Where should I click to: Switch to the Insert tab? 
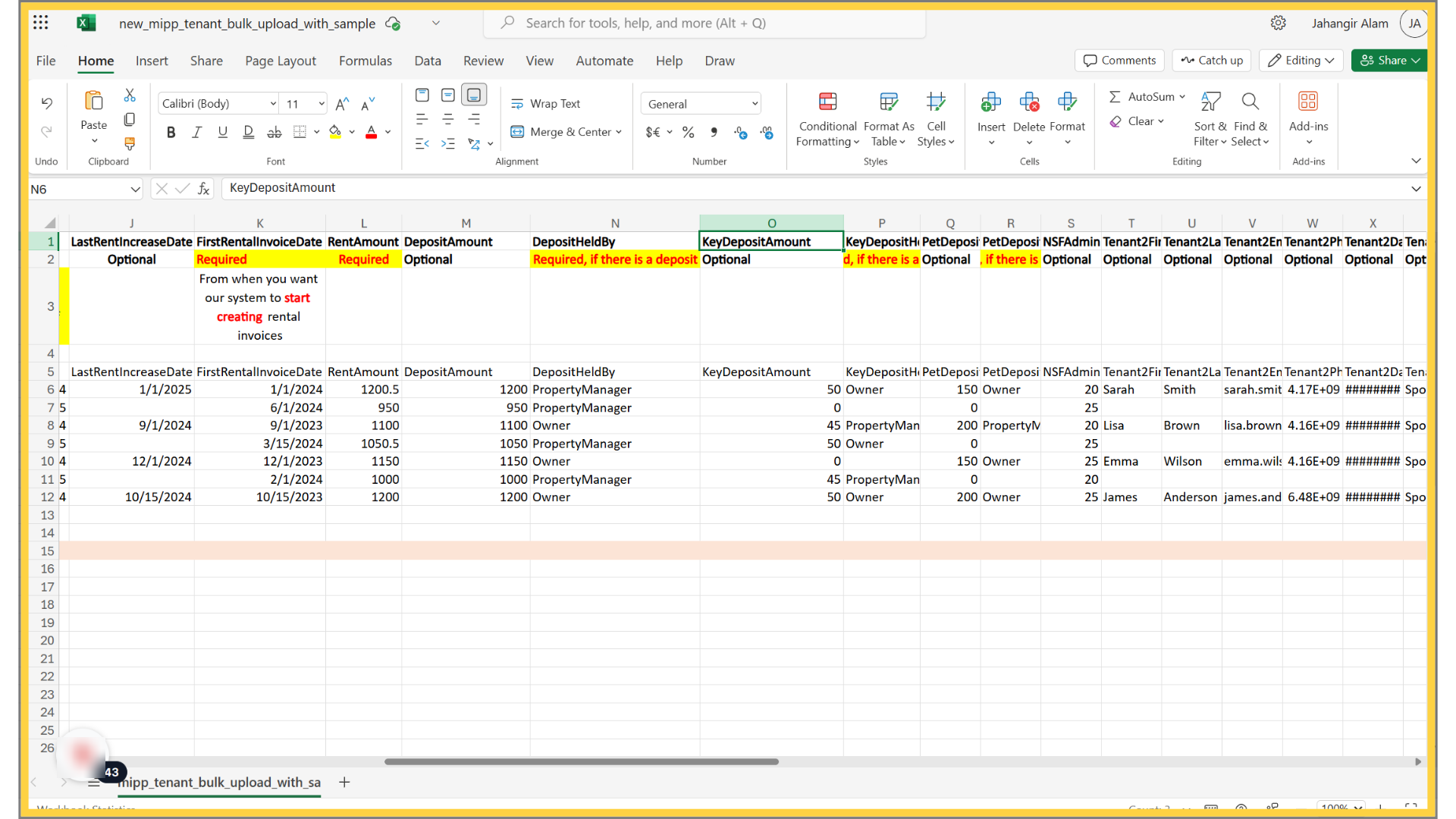(x=152, y=61)
